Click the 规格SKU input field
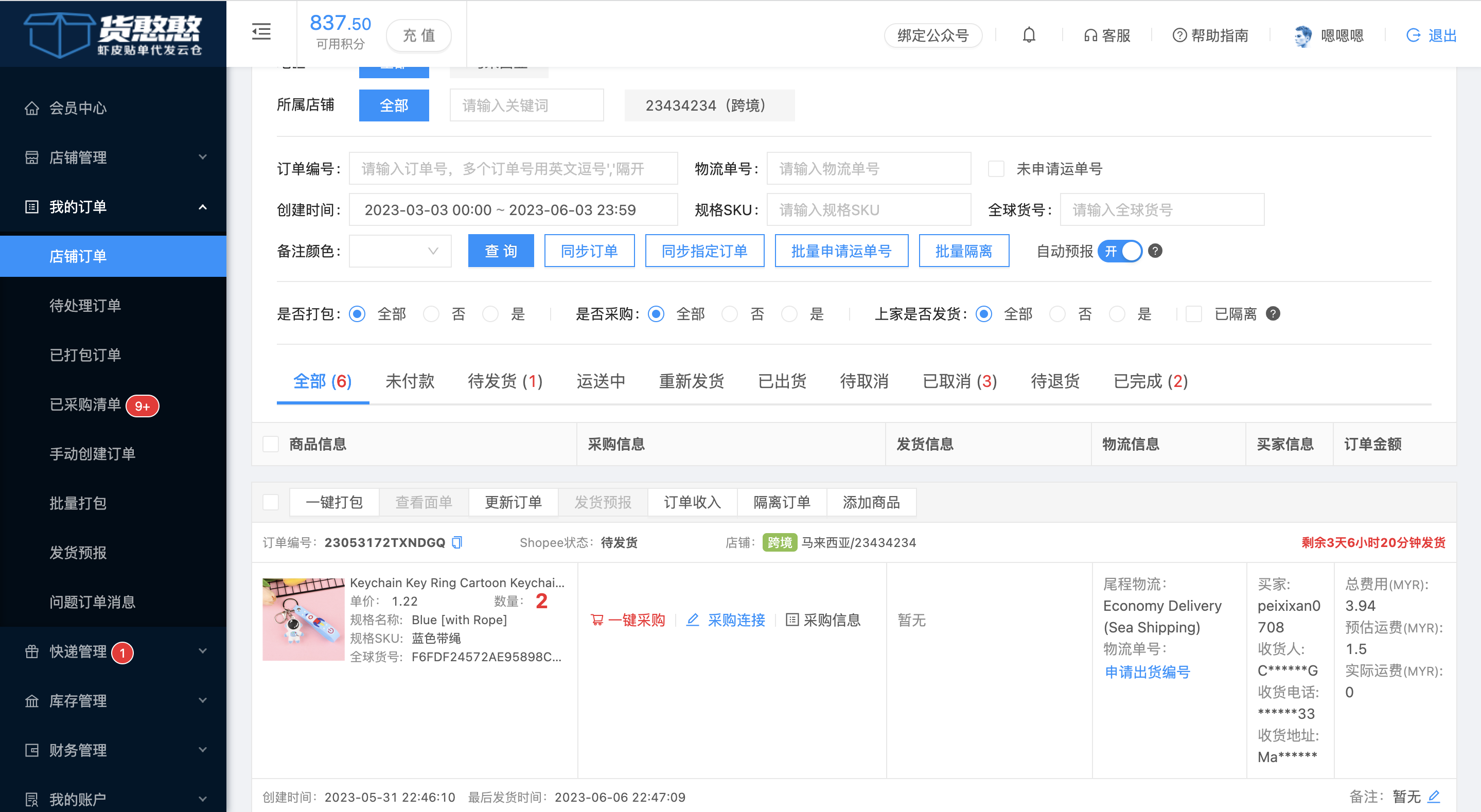Image resolution: width=1481 pixels, height=812 pixels. [x=869, y=210]
